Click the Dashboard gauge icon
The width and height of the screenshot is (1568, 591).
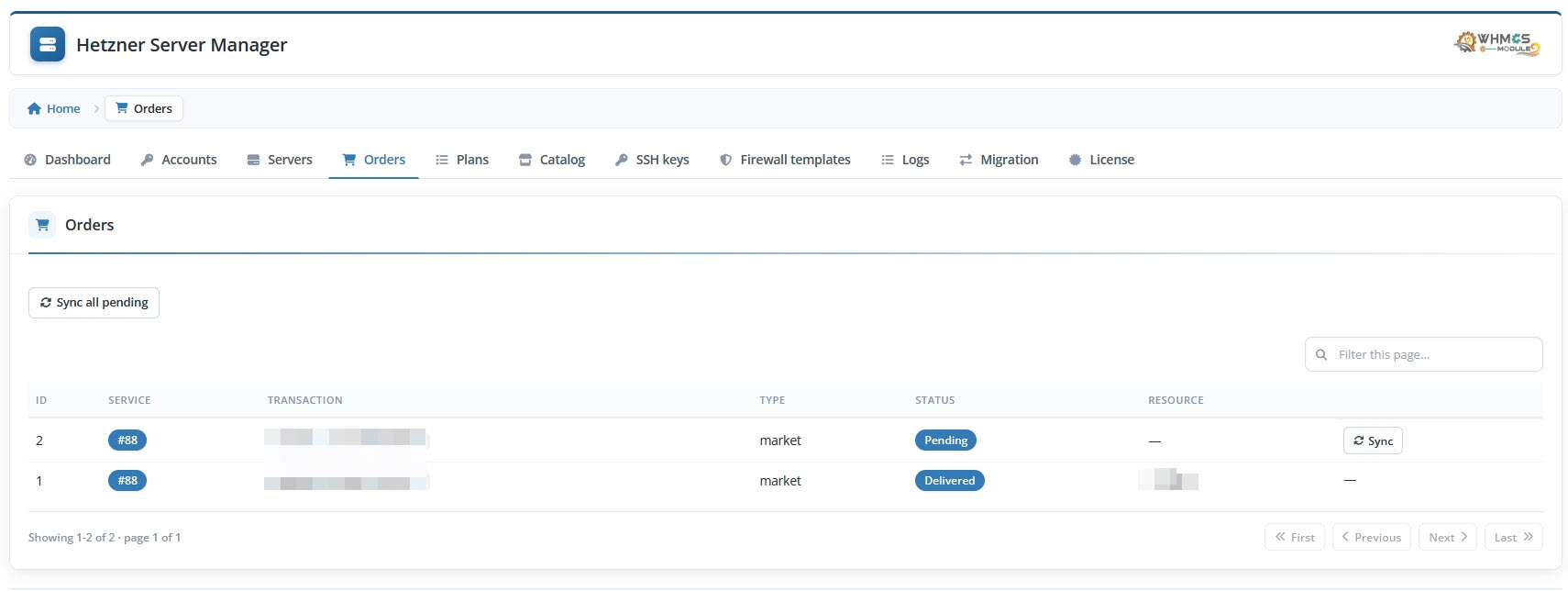click(30, 160)
